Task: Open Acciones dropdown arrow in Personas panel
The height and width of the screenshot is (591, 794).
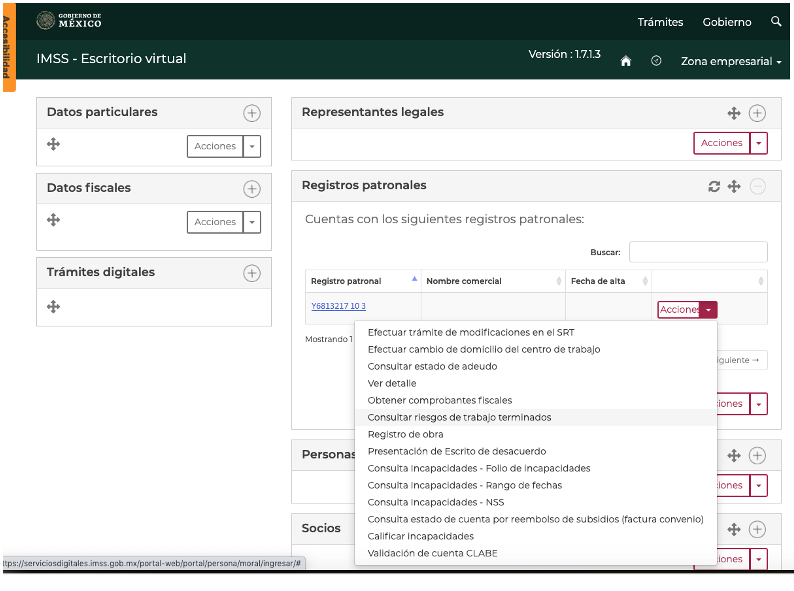Action: tap(759, 486)
